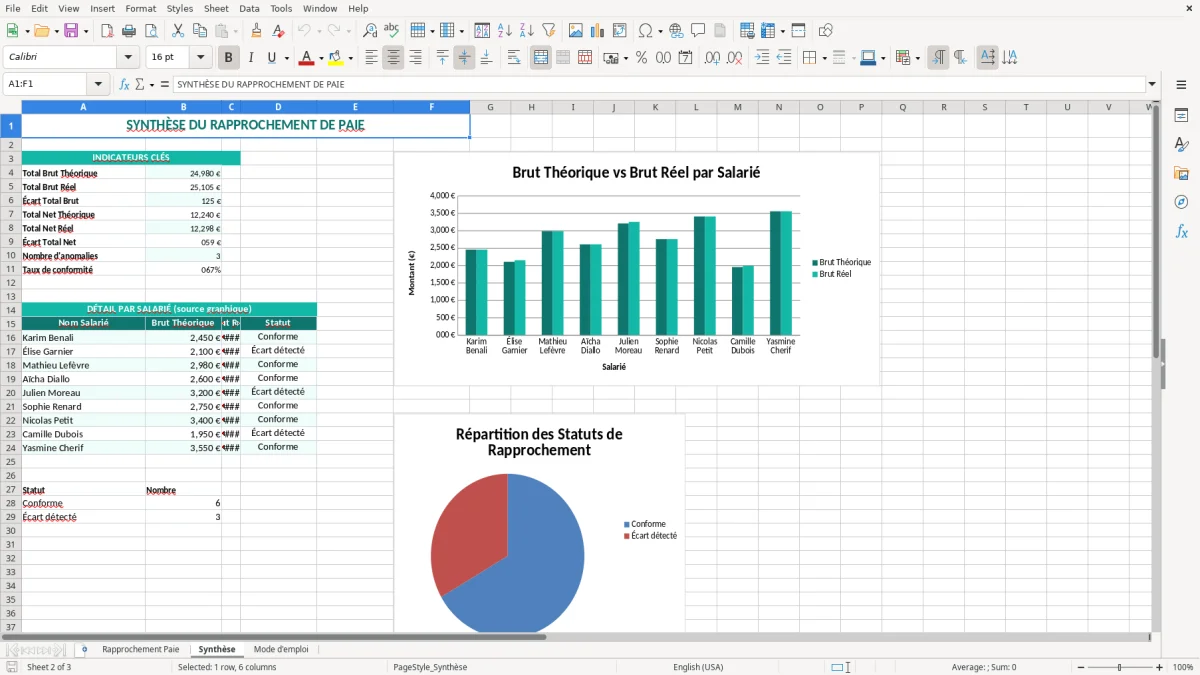The height and width of the screenshot is (675, 1200).
Task: Toggle Align Left
Action: click(371, 58)
